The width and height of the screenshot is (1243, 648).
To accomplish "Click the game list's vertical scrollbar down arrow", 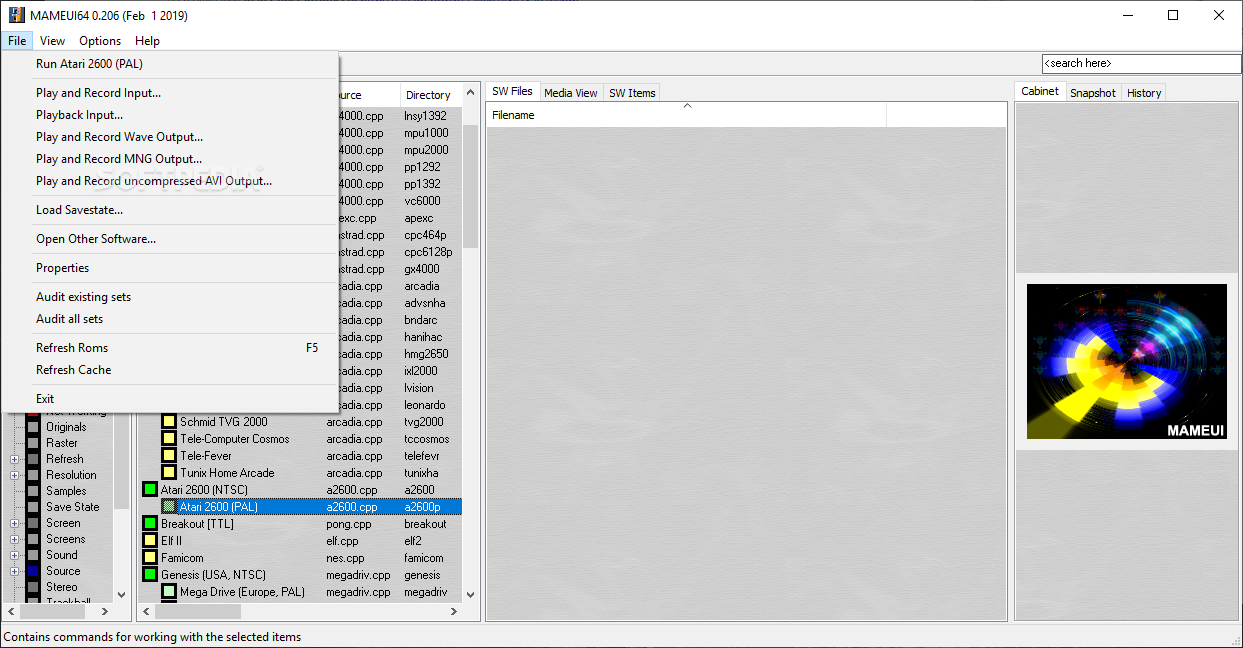I will pyautogui.click(x=470, y=594).
